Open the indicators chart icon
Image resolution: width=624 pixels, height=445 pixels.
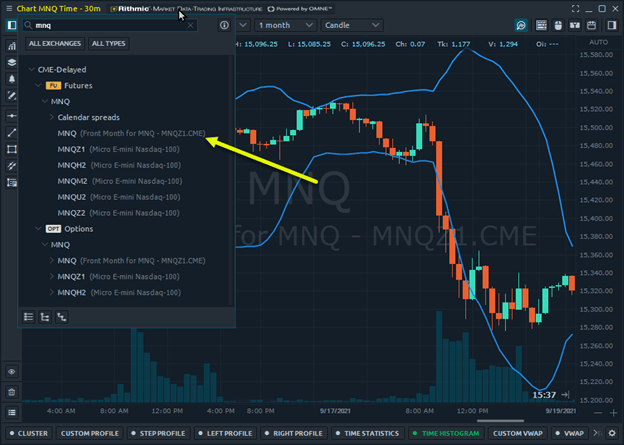tap(12, 46)
